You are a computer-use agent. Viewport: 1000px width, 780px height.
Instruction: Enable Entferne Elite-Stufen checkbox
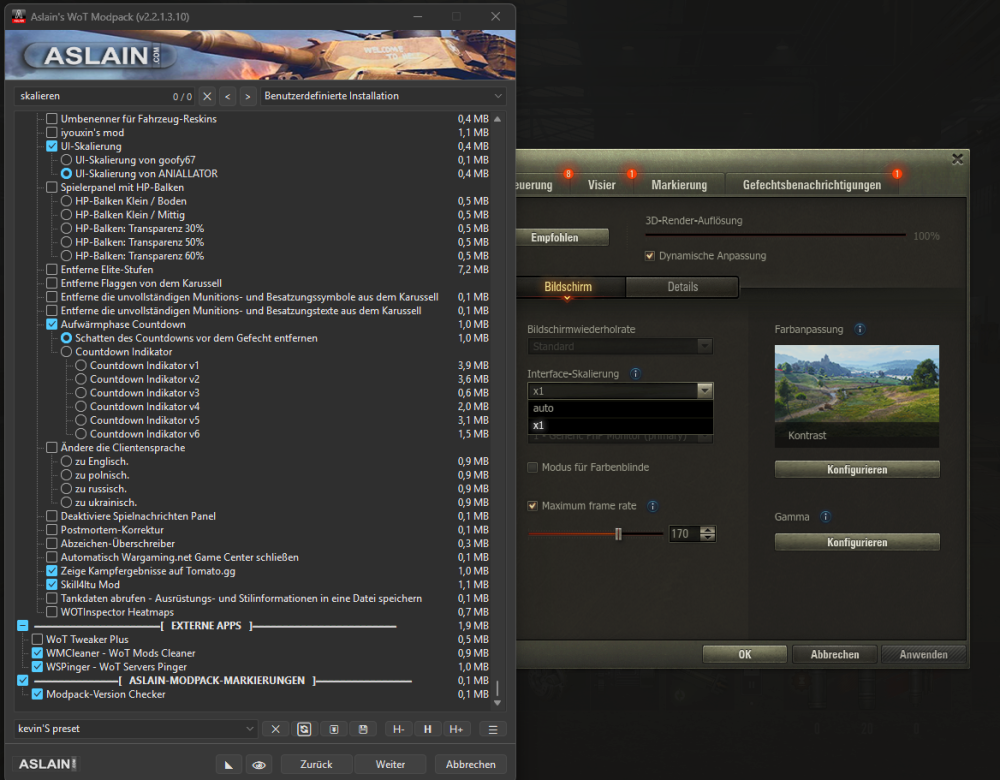point(52,270)
